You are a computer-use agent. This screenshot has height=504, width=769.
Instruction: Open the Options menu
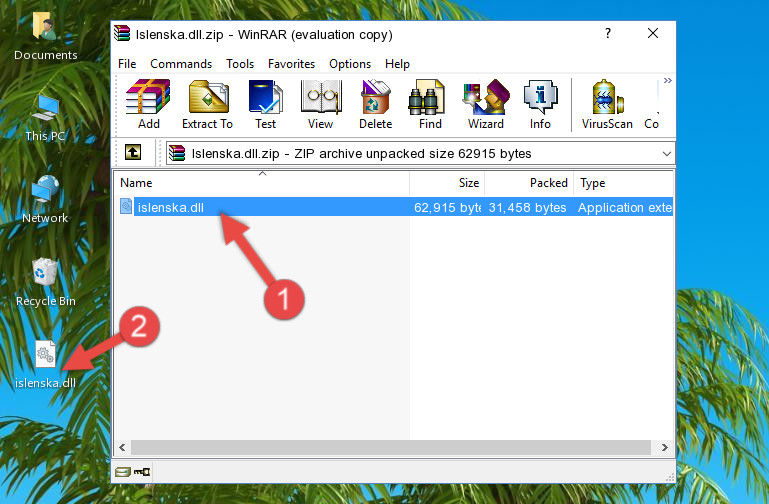350,64
